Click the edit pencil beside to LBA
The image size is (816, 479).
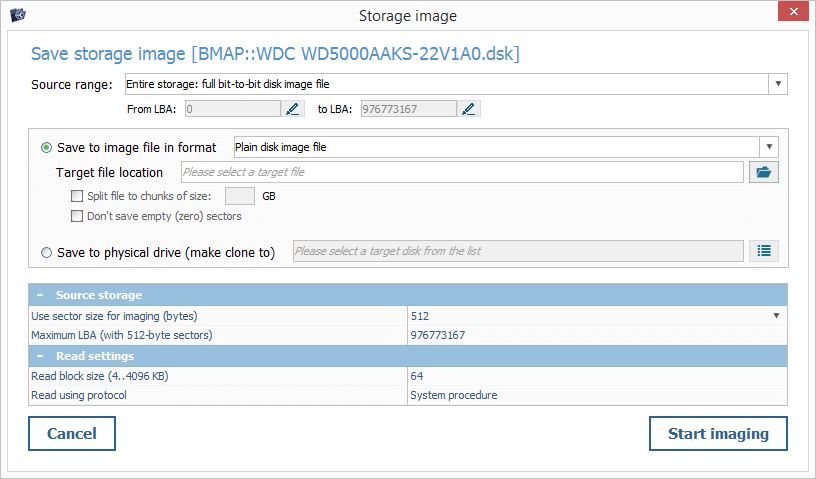[468, 109]
